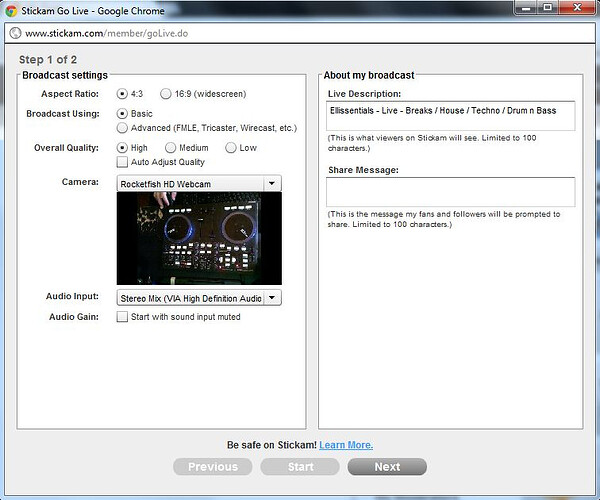Click Next to continue to step 2
Image resolution: width=600 pixels, height=500 pixels.
click(387, 467)
